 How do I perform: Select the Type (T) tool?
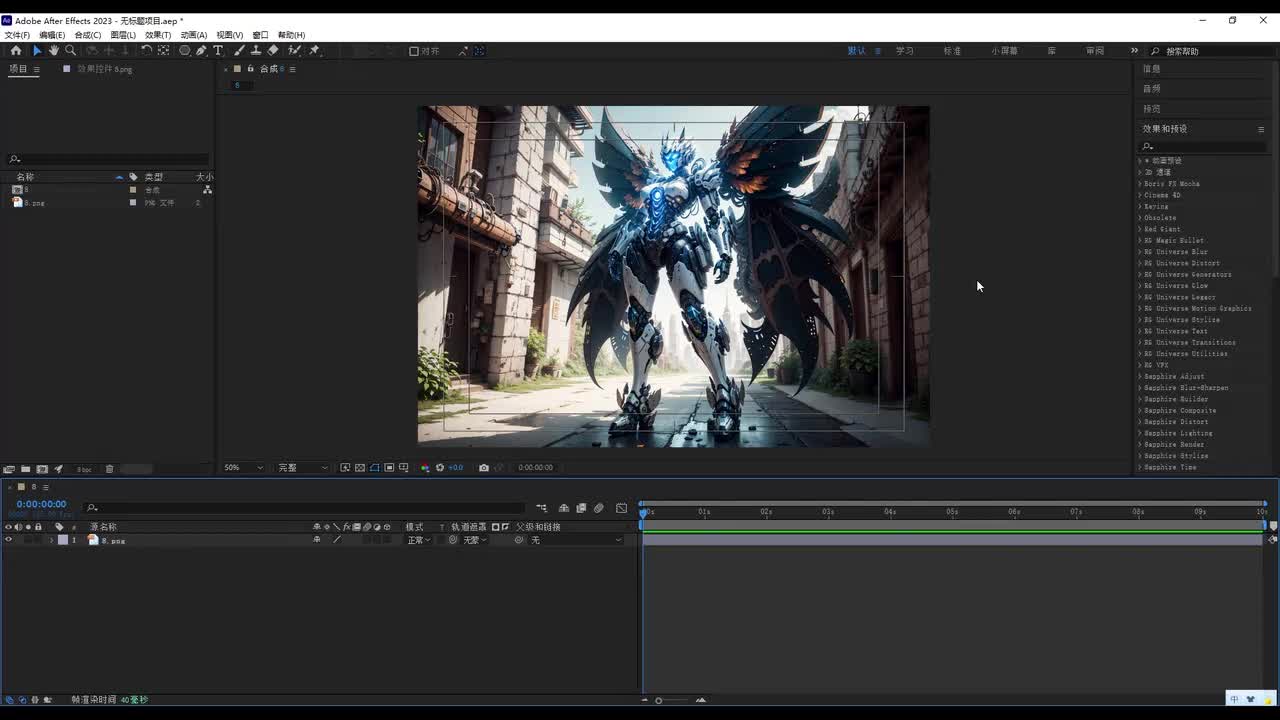[218, 50]
